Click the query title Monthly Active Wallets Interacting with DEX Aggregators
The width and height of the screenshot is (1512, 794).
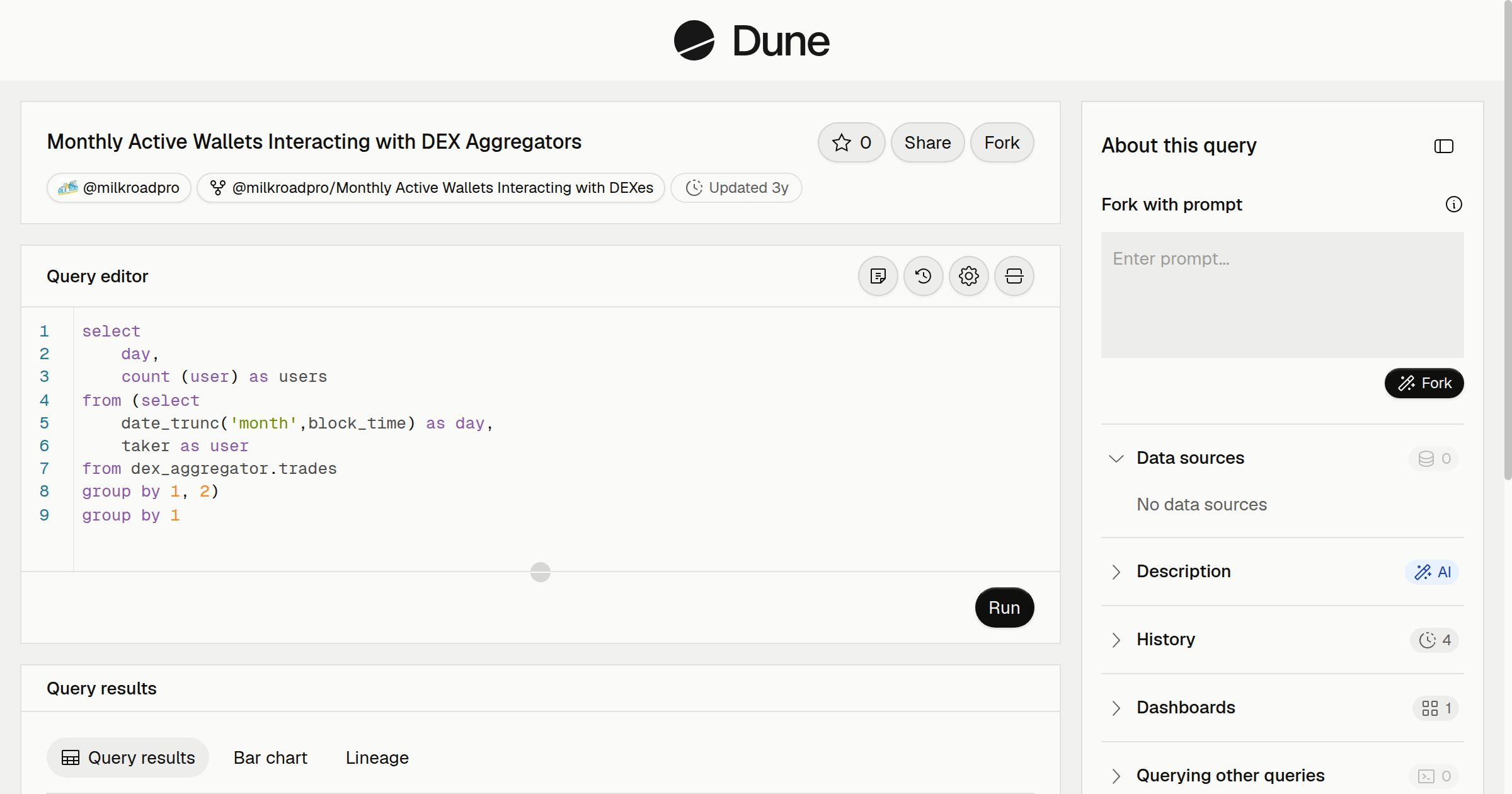click(314, 142)
